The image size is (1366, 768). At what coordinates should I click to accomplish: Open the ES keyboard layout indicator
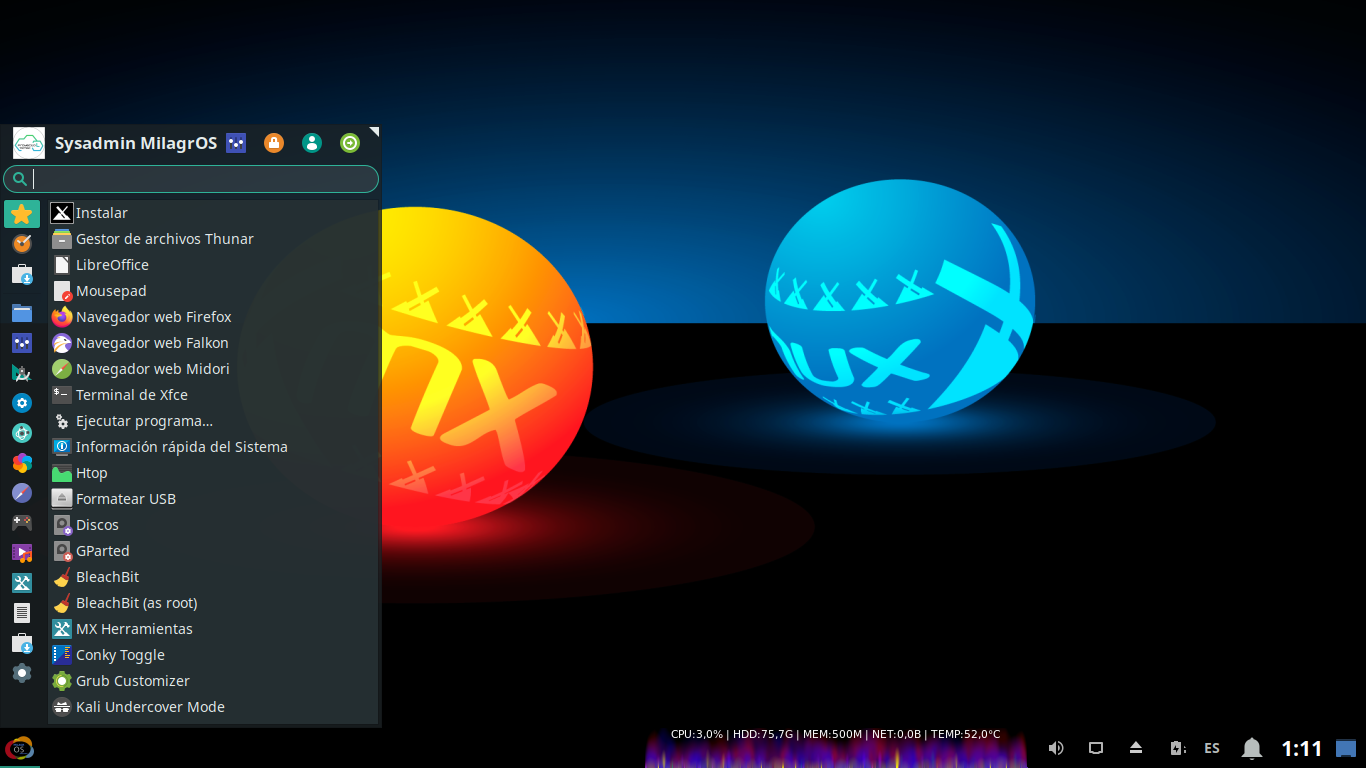point(1212,748)
